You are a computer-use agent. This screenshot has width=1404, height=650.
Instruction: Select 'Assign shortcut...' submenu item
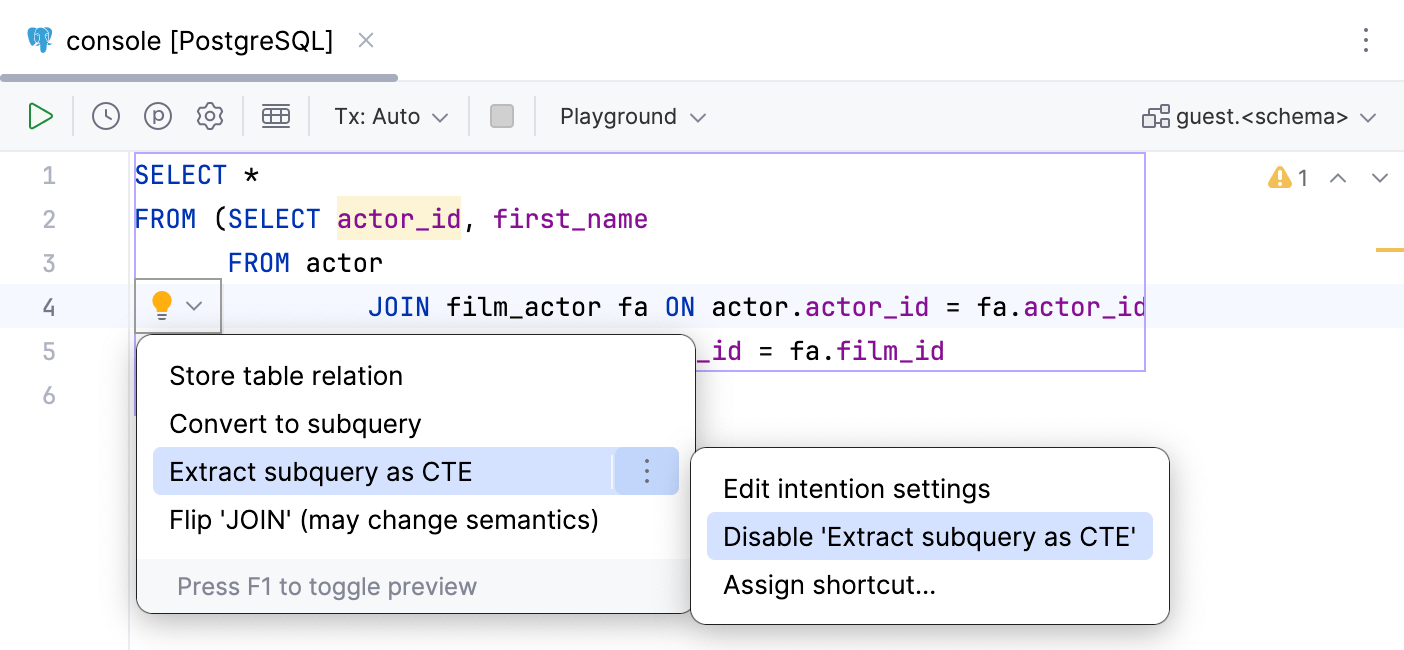tap(929, 585)
